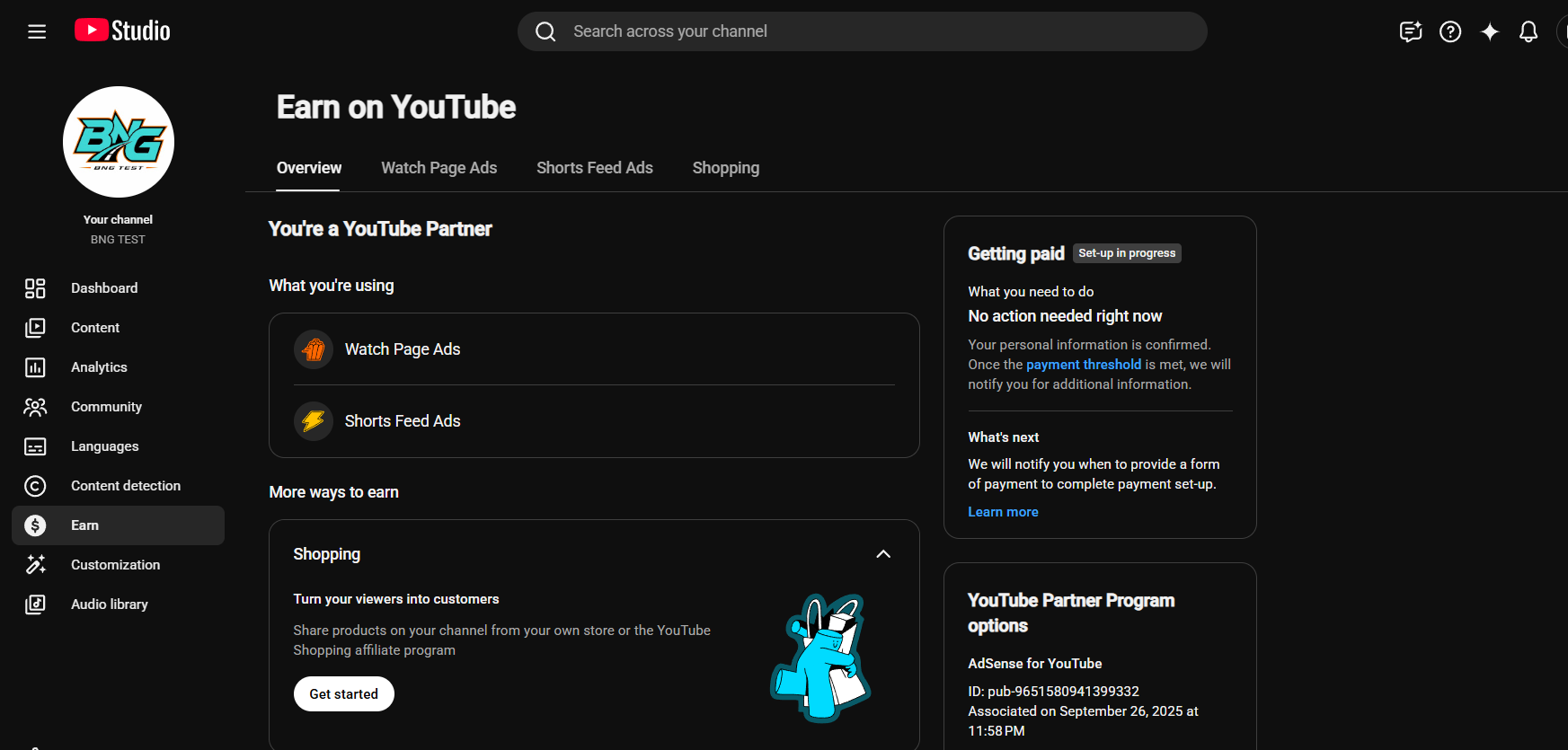Collapse the Shopping section chevron
Screen dimensions: 1568x750
click(x=883, y=554)
